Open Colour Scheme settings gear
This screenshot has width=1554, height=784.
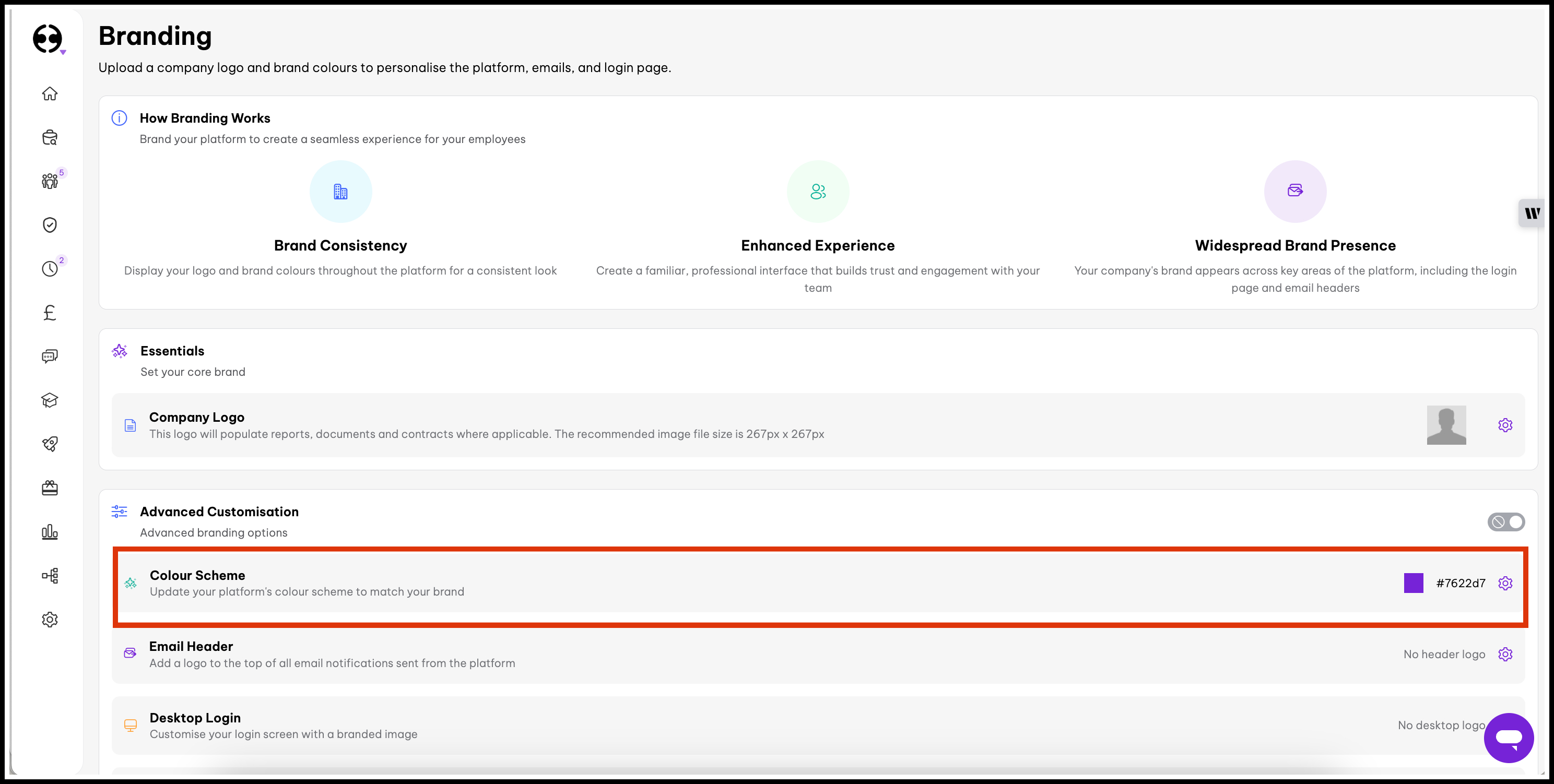click(x=1505, y=583)
